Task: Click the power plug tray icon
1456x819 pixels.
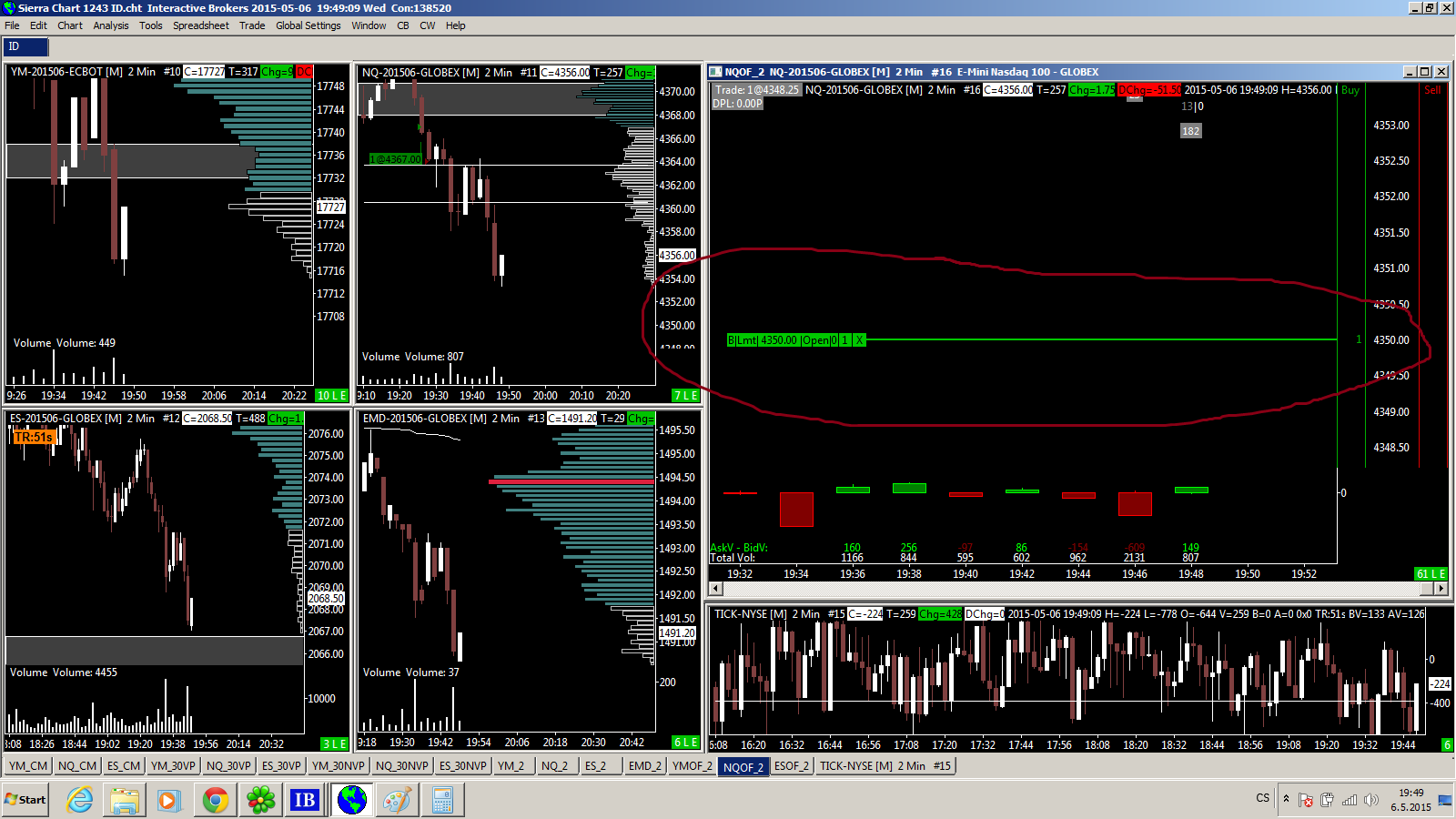Action: [1328, 800]
